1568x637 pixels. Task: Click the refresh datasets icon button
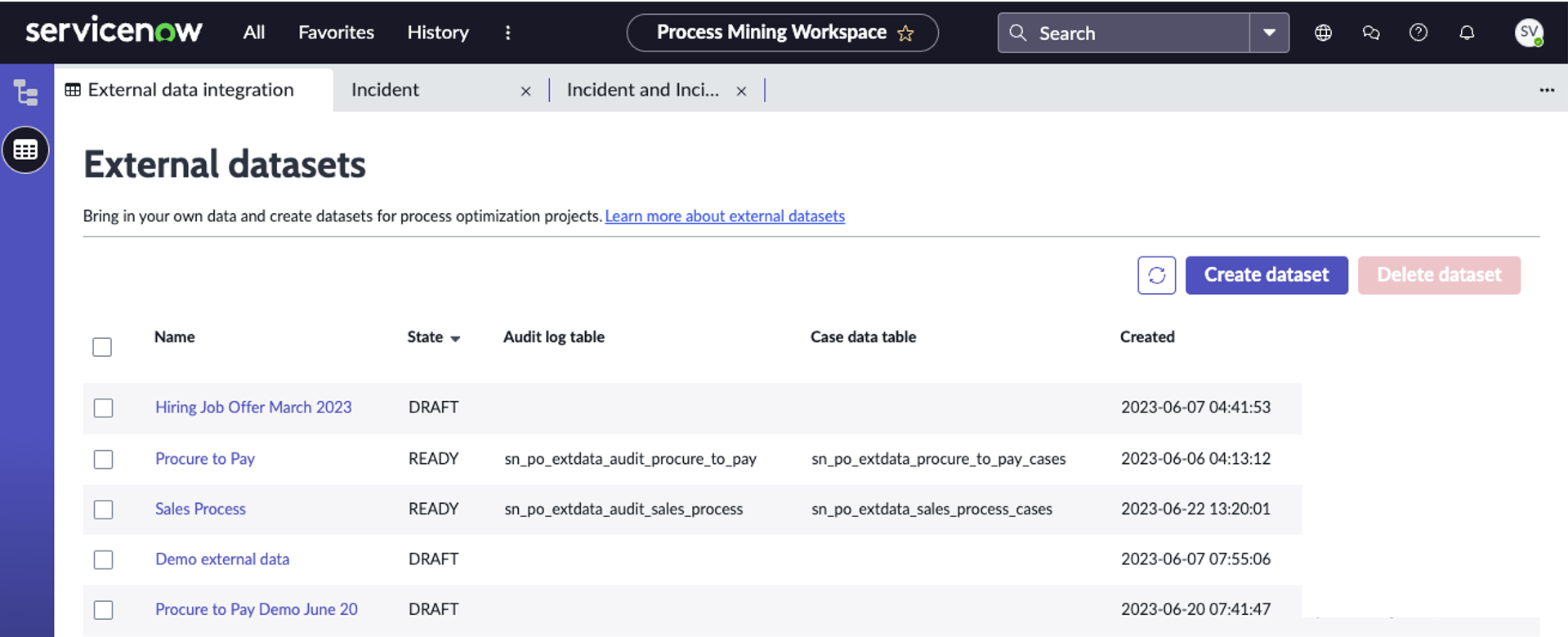click(1156, 275)
